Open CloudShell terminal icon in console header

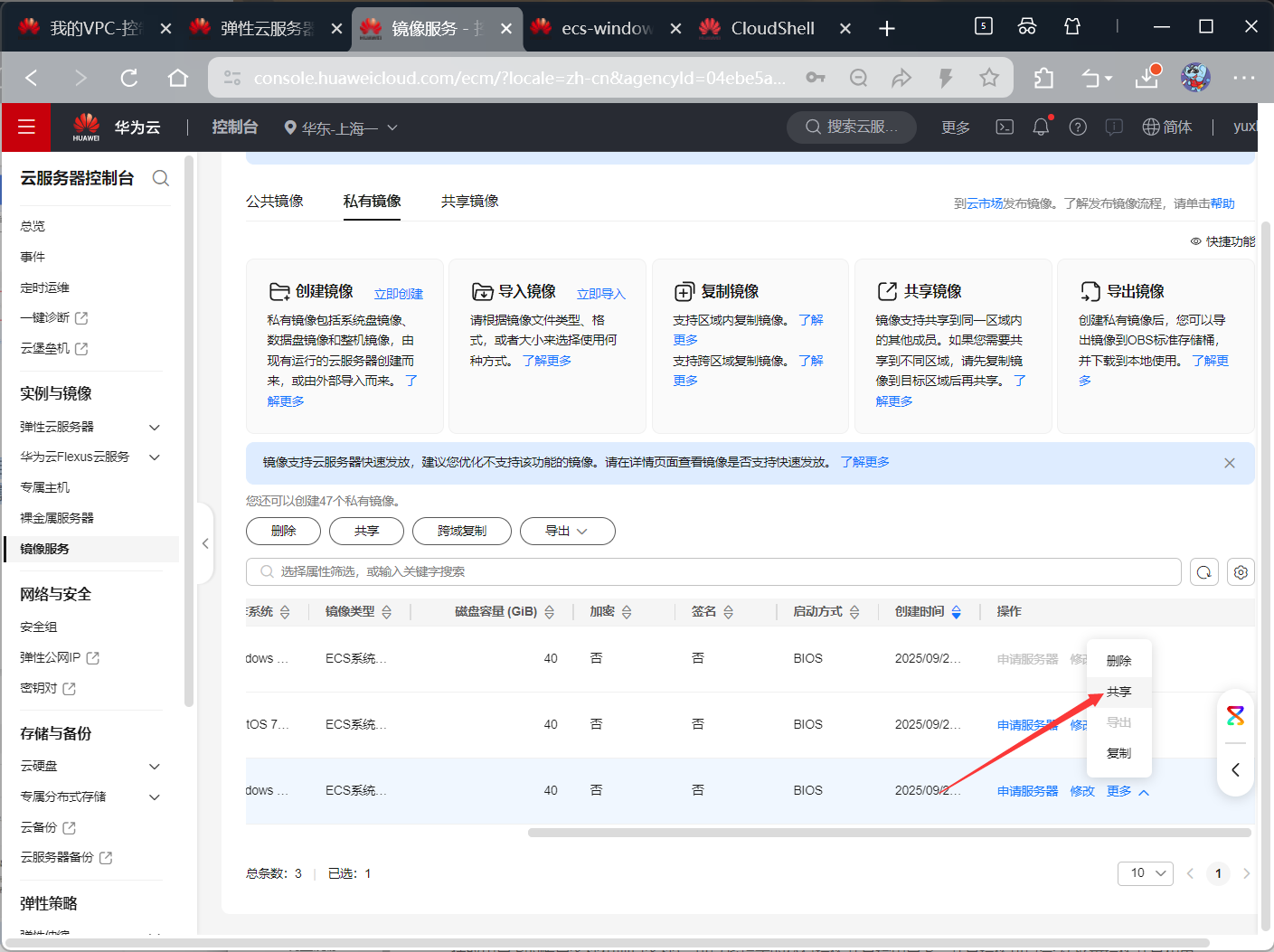[1005, 127]
